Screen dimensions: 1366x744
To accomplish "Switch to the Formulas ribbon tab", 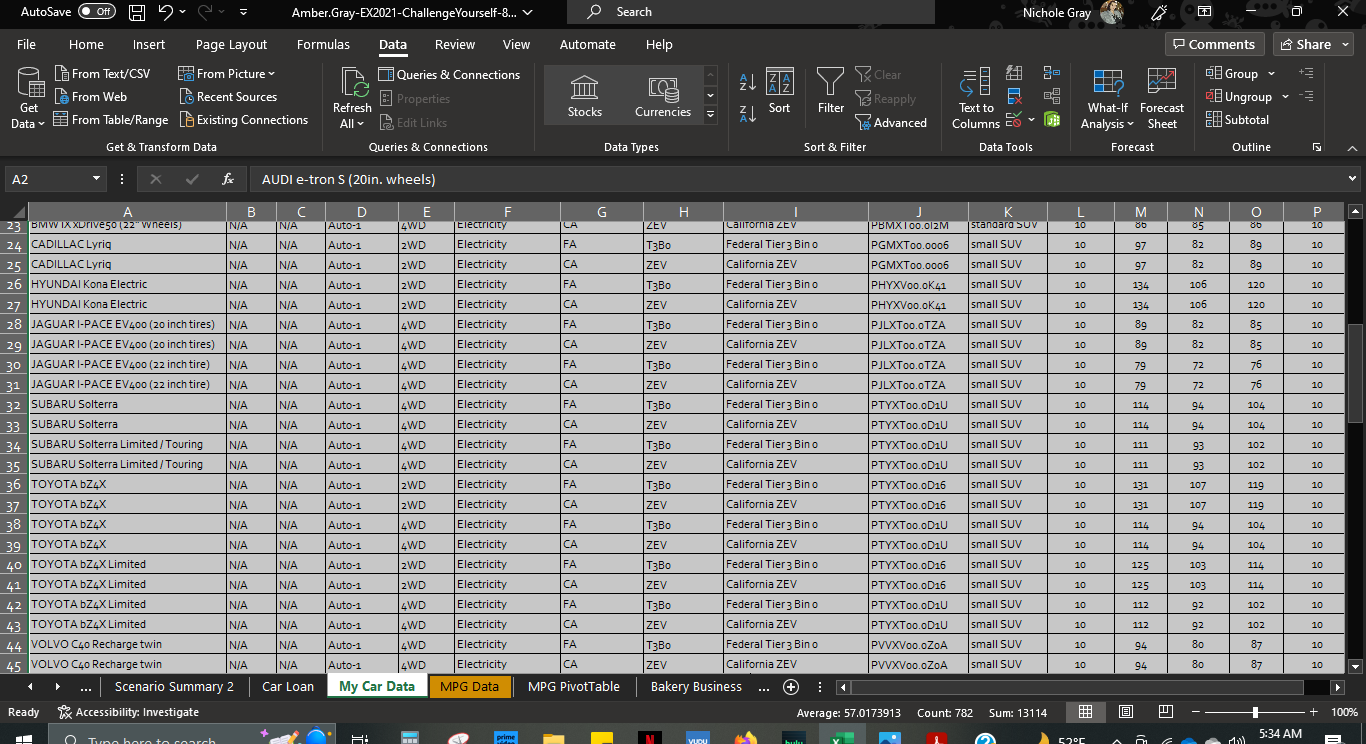I will pos(323,44).
